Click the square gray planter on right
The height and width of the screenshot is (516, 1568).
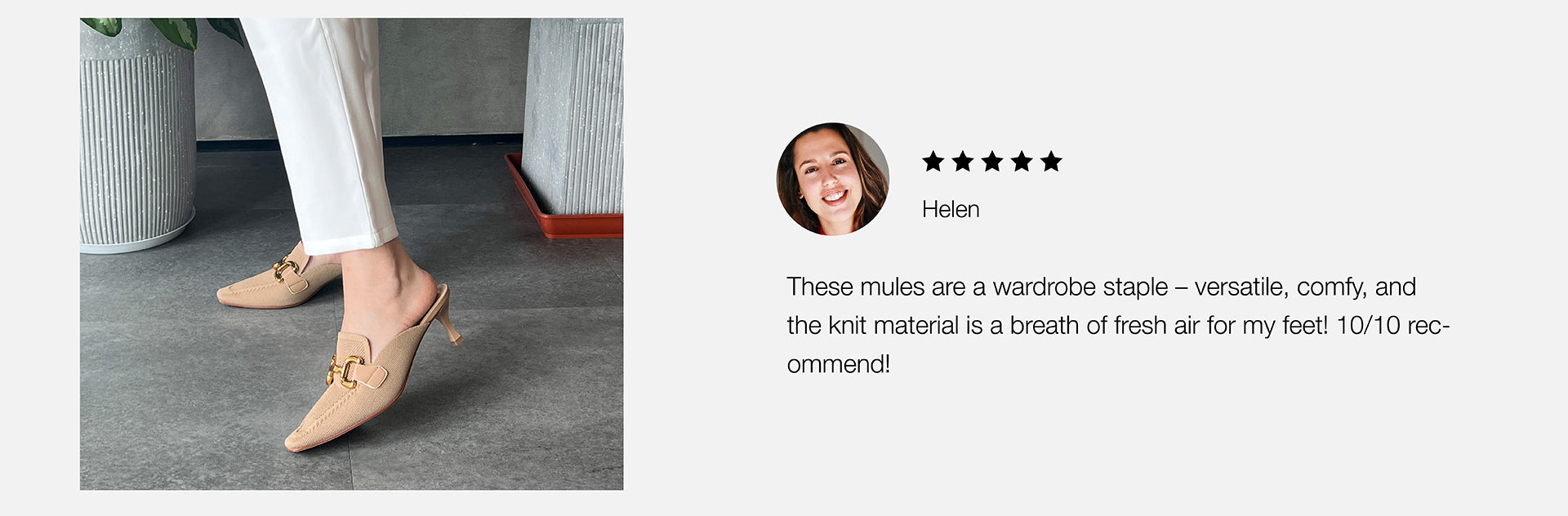click(572, 114)
